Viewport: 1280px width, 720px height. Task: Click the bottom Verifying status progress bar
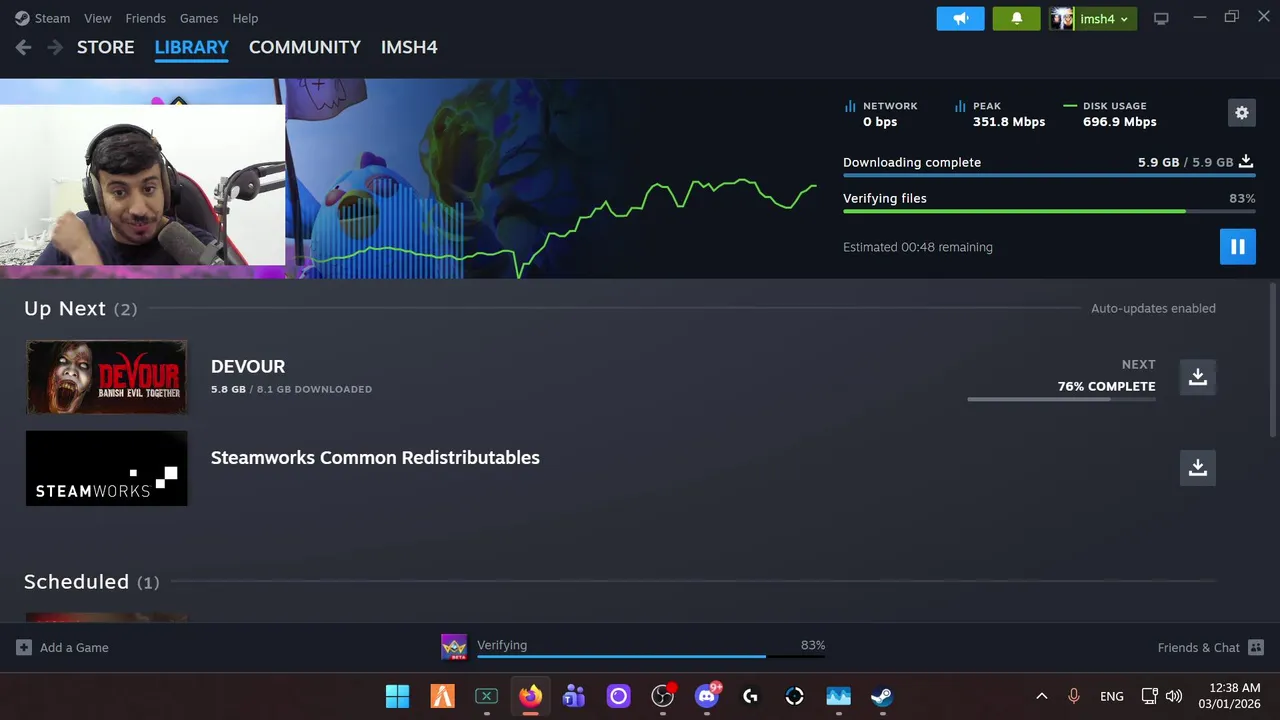coord(651,657)
